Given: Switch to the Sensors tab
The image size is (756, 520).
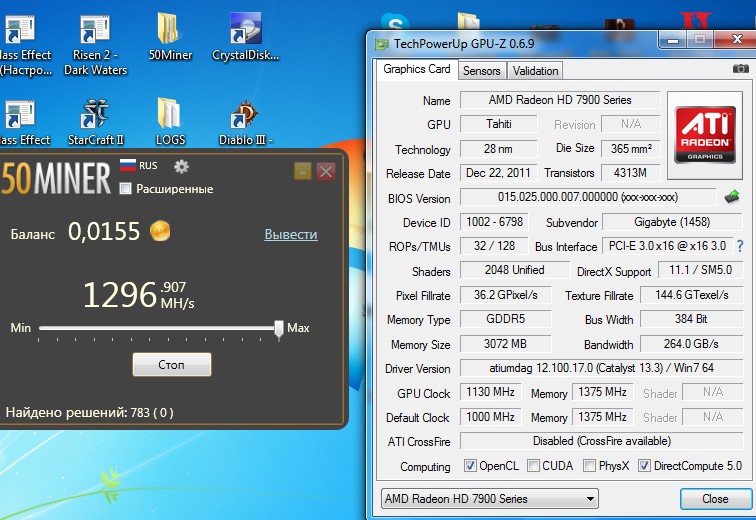Looking at the screenshot, I should (481, 70).
